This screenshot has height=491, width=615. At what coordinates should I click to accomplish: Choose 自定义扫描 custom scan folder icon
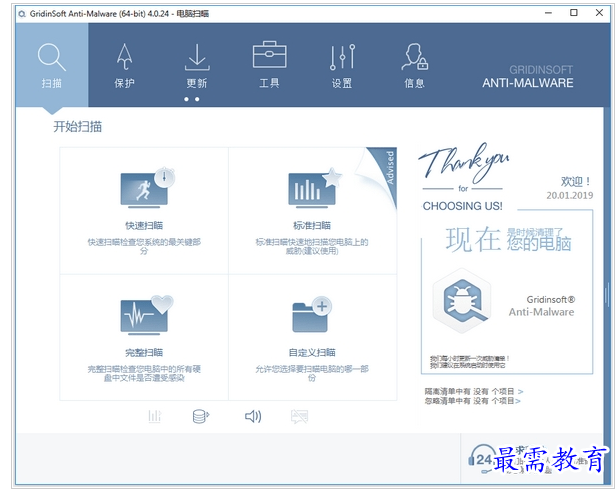(x=312, y=314)
